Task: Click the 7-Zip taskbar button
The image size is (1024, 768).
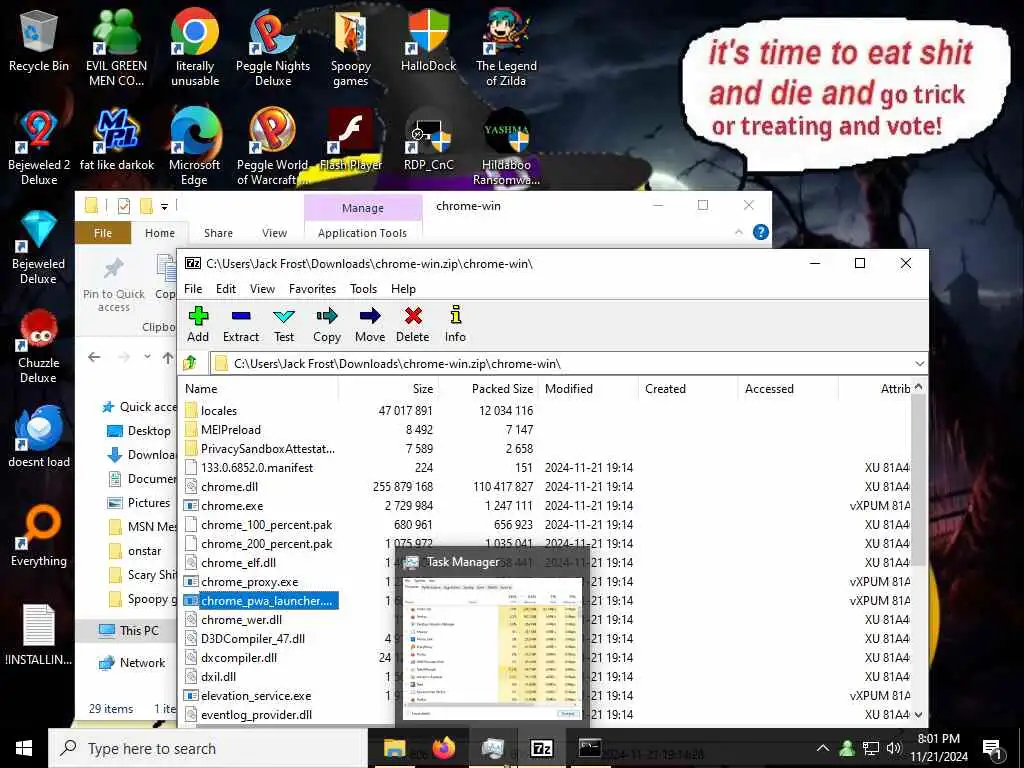Action: [541, 748]
